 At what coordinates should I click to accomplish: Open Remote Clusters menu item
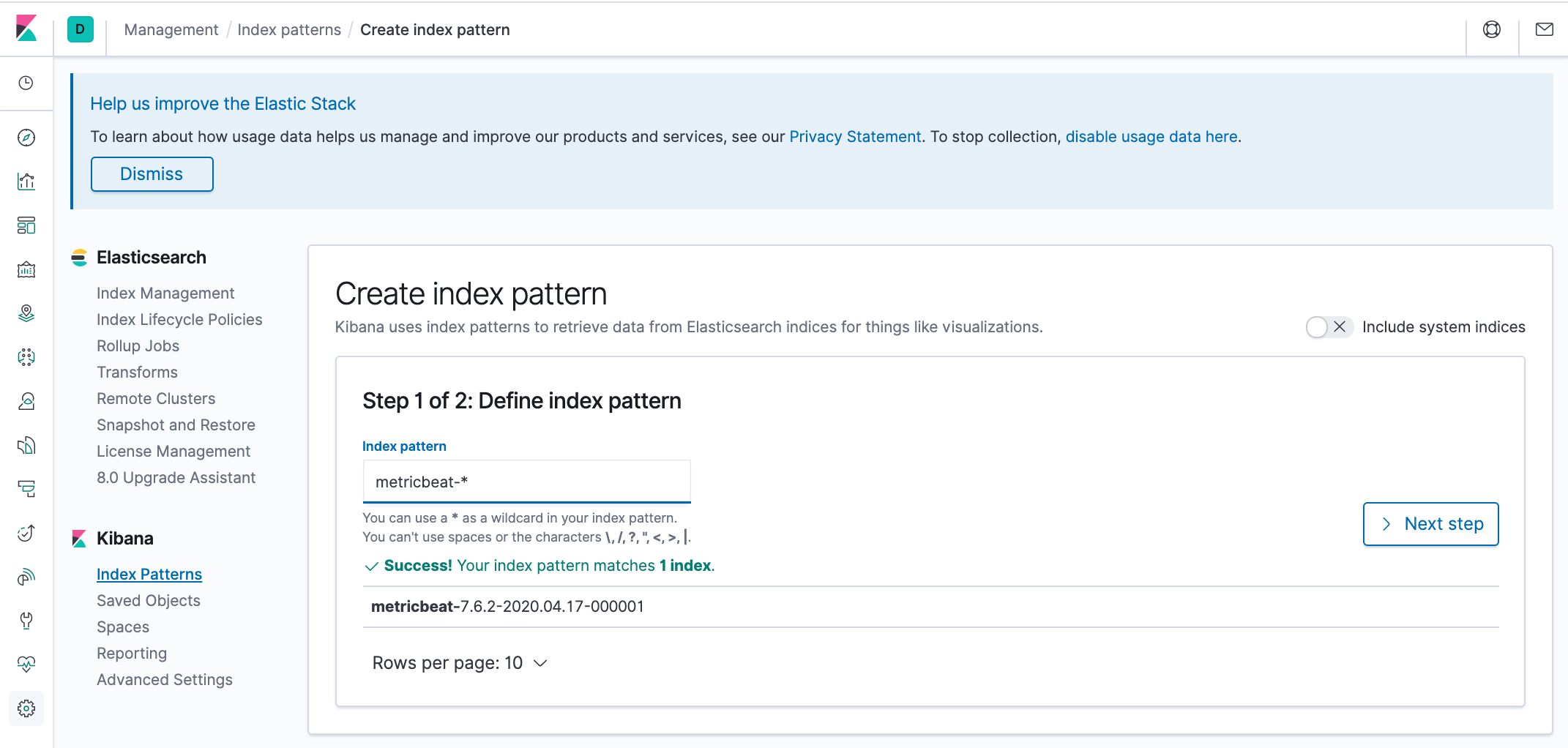[x=156, y=399]
